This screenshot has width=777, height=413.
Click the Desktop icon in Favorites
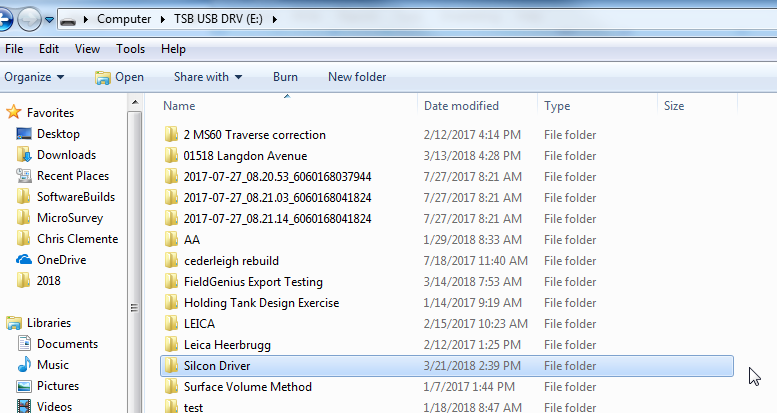point(24,134)
